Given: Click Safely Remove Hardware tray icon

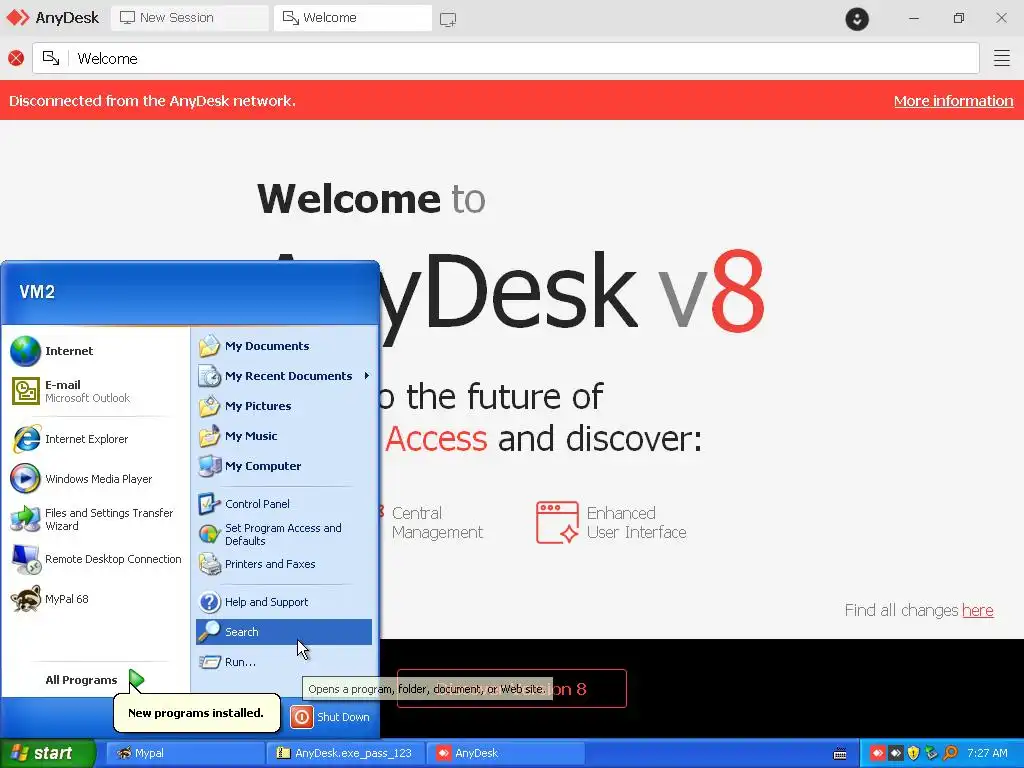Looking at the screenshot, I should [932, 754].
